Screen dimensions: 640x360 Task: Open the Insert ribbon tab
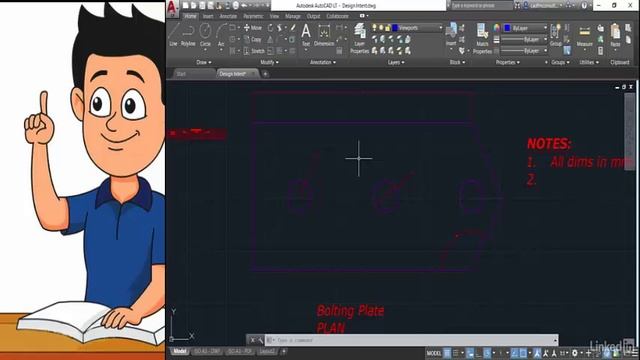(x=208, y=16)
